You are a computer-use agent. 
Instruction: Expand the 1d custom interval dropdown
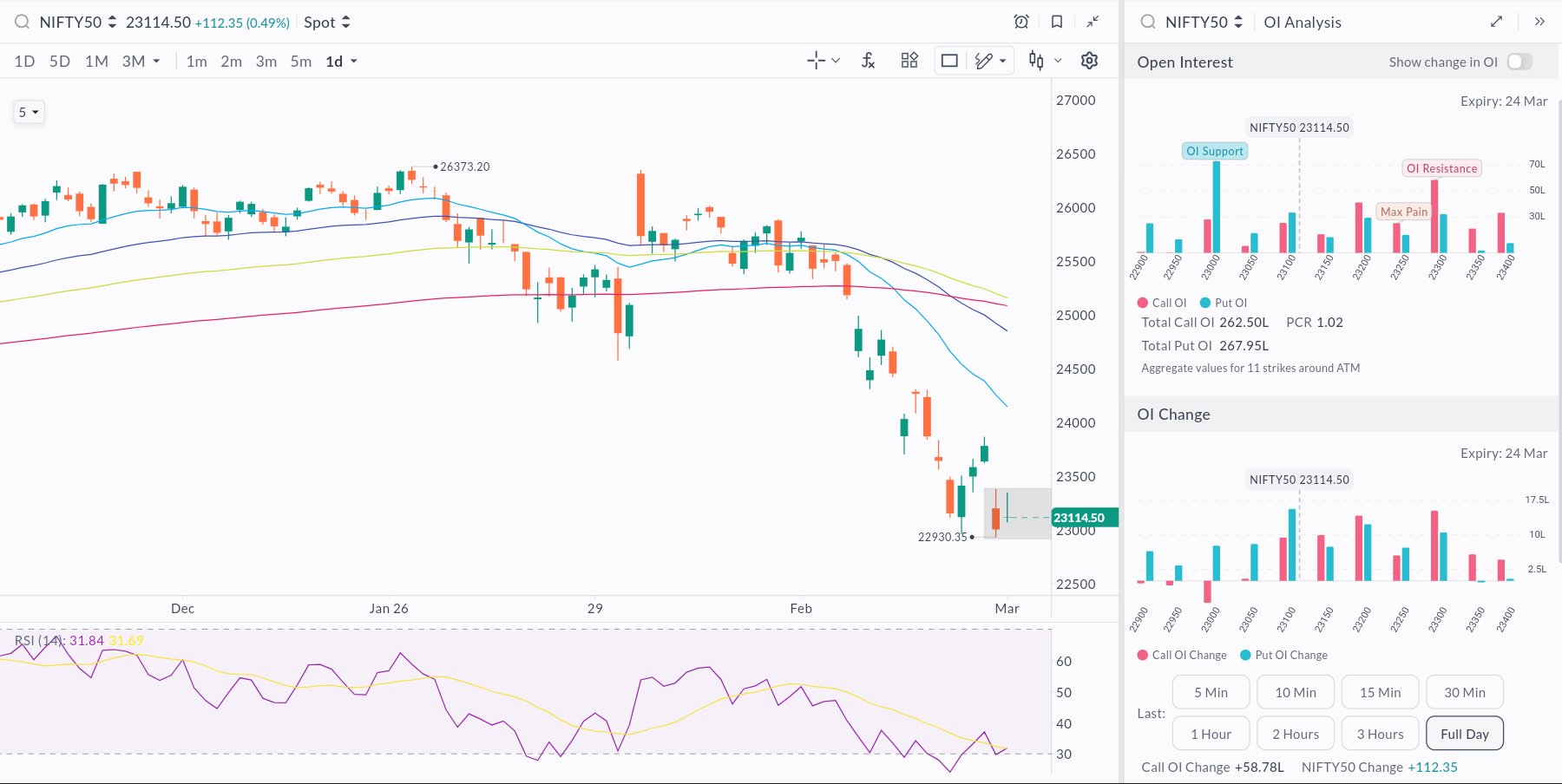coord(341,62)
